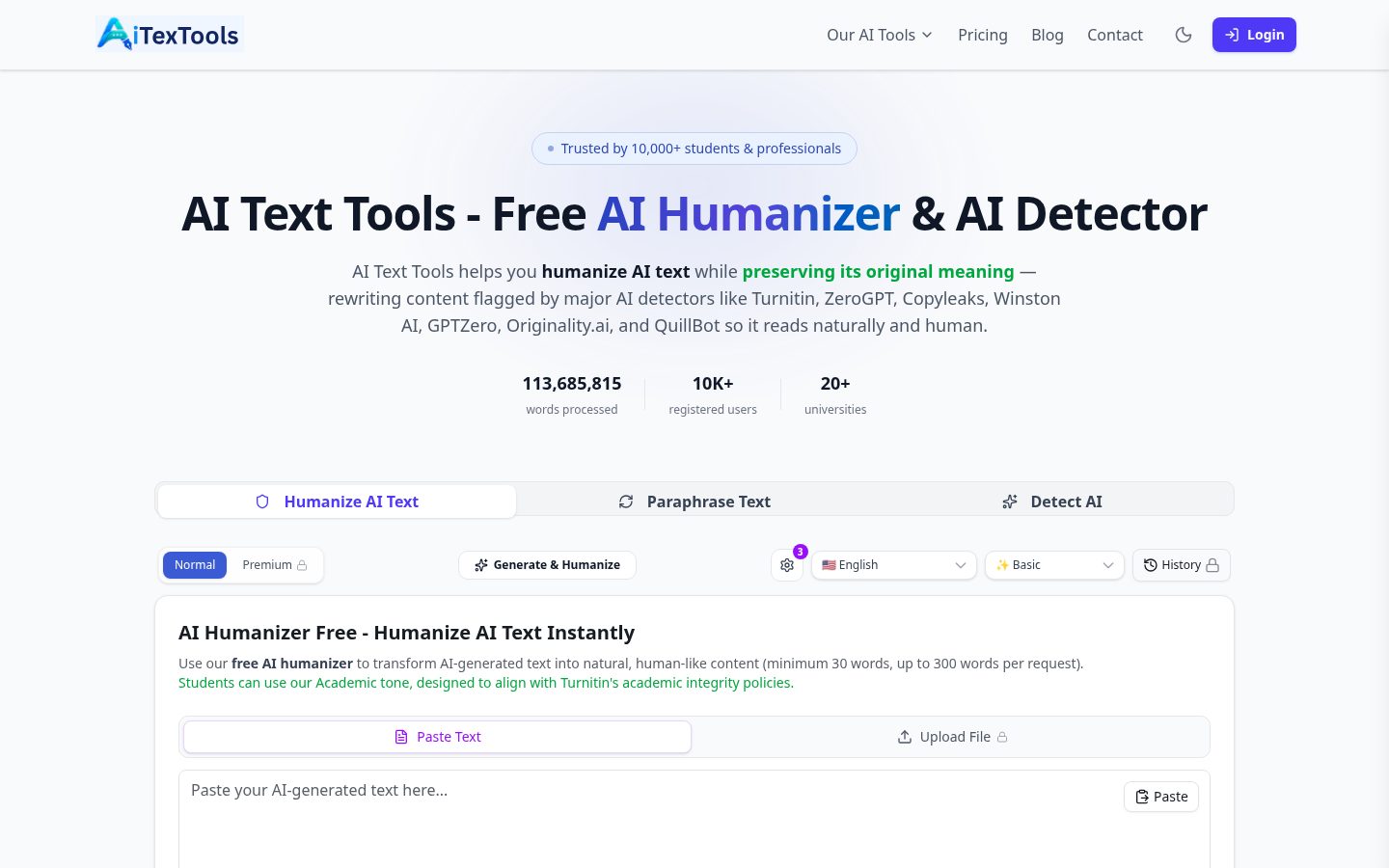1389x868 pixels.
Task: Click the Academic tone Turnitin note text
Action: (x=486, y=683)
